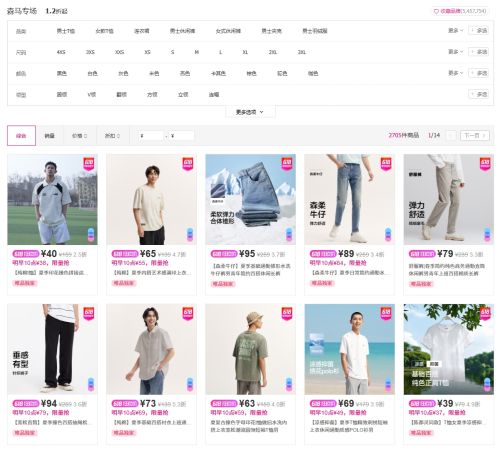Click the ¥63 green tee product title
Image resolution: width=500 pixels, height=453 pixels.
click(250, 426)
